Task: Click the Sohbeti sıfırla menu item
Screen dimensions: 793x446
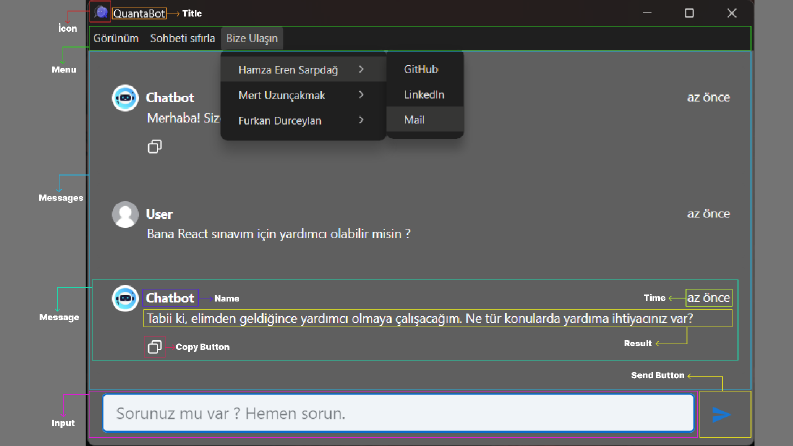Action: (x=183, y=38)
